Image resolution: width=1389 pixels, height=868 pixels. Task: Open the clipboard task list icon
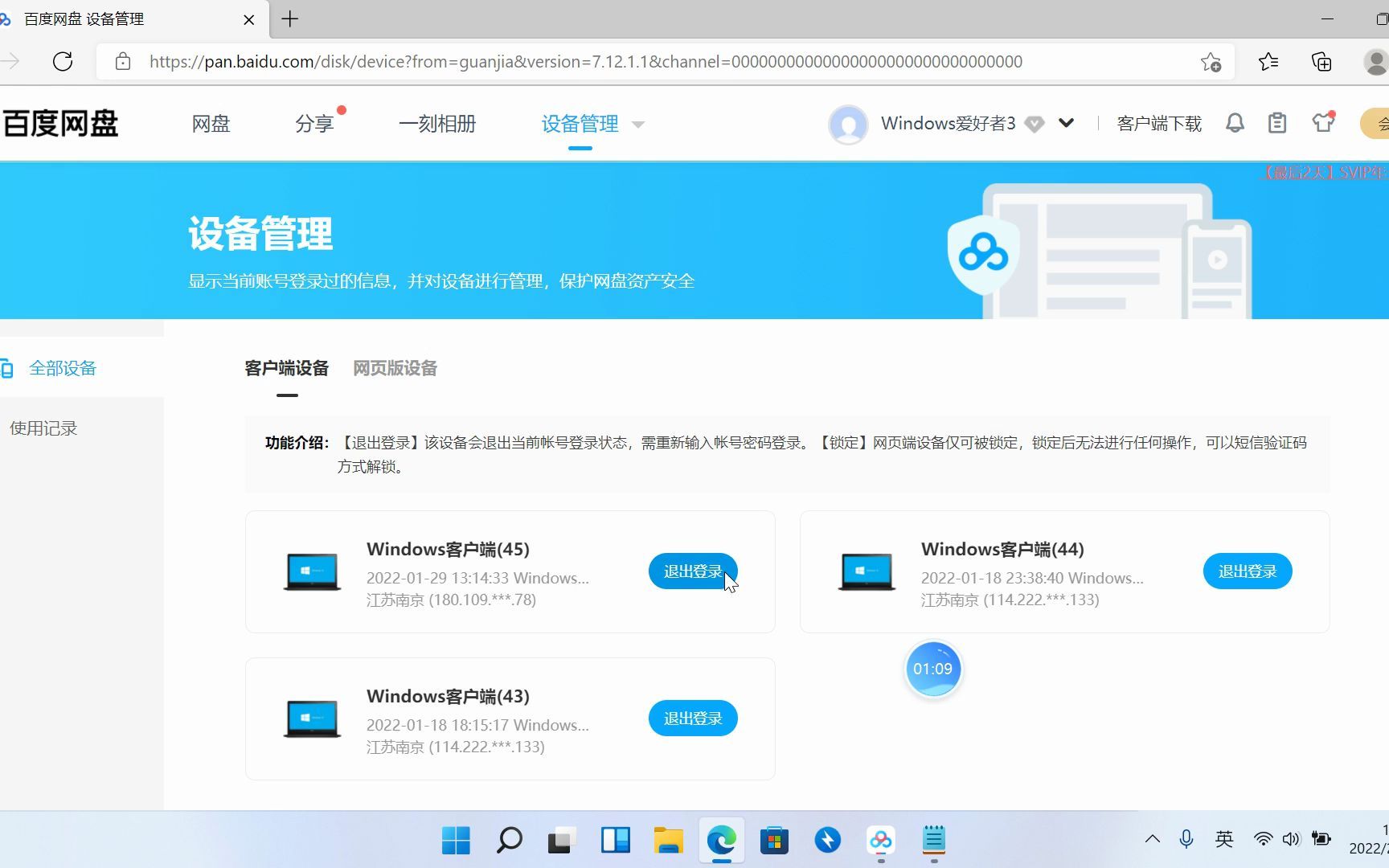(x=1277, y=123)
